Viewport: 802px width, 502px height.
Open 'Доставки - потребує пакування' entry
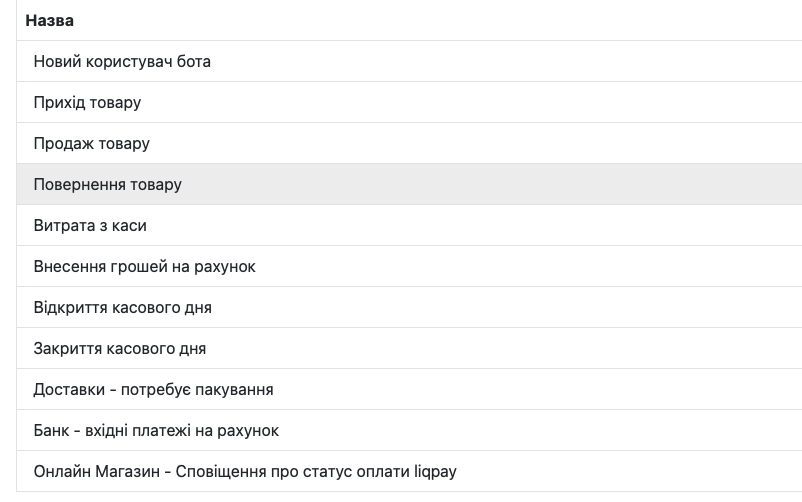pos(153,390)
